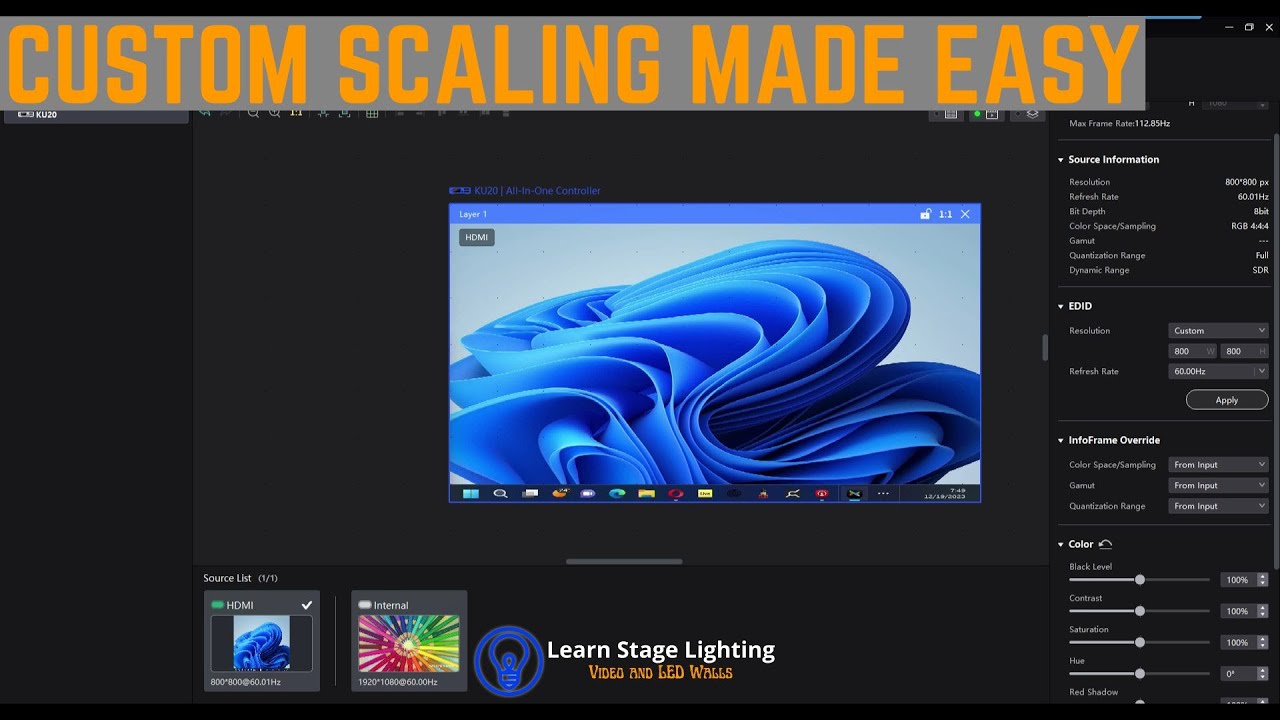Click the horizontal scrollbar below the canvas
The height and width of the screenshot is (720, 1280).
click(x=624, y=561)
